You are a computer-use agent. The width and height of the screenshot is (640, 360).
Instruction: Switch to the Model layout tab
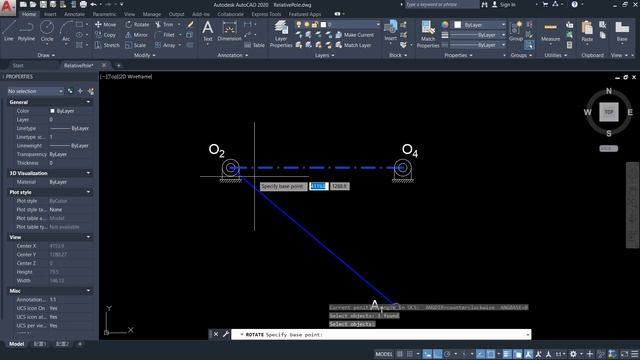click(x=16, y=344)
